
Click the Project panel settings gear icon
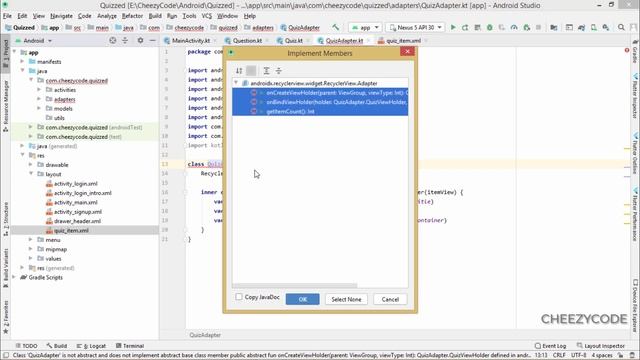tap(140, 40)
